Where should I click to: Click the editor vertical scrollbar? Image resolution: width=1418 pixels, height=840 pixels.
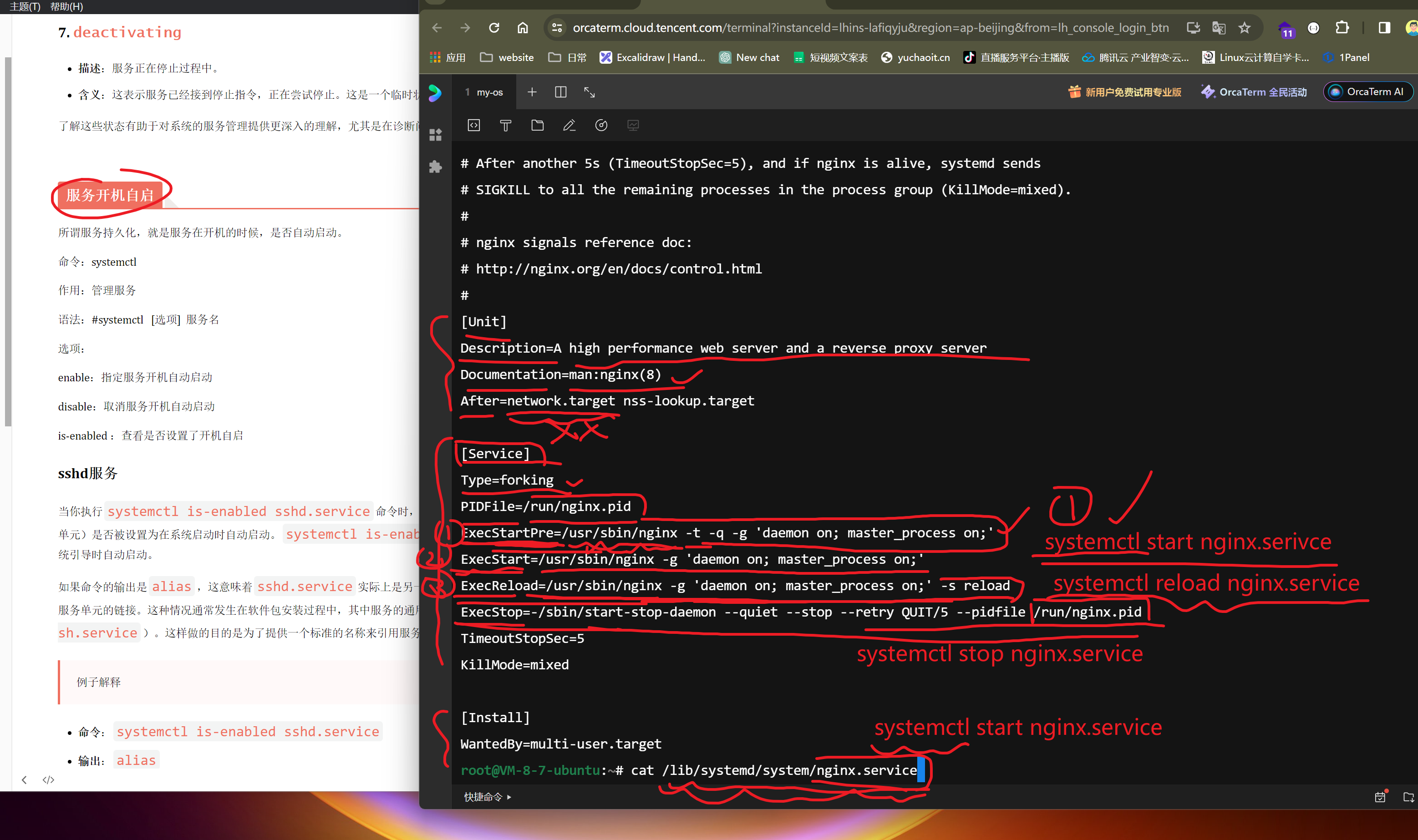point(8,241)
